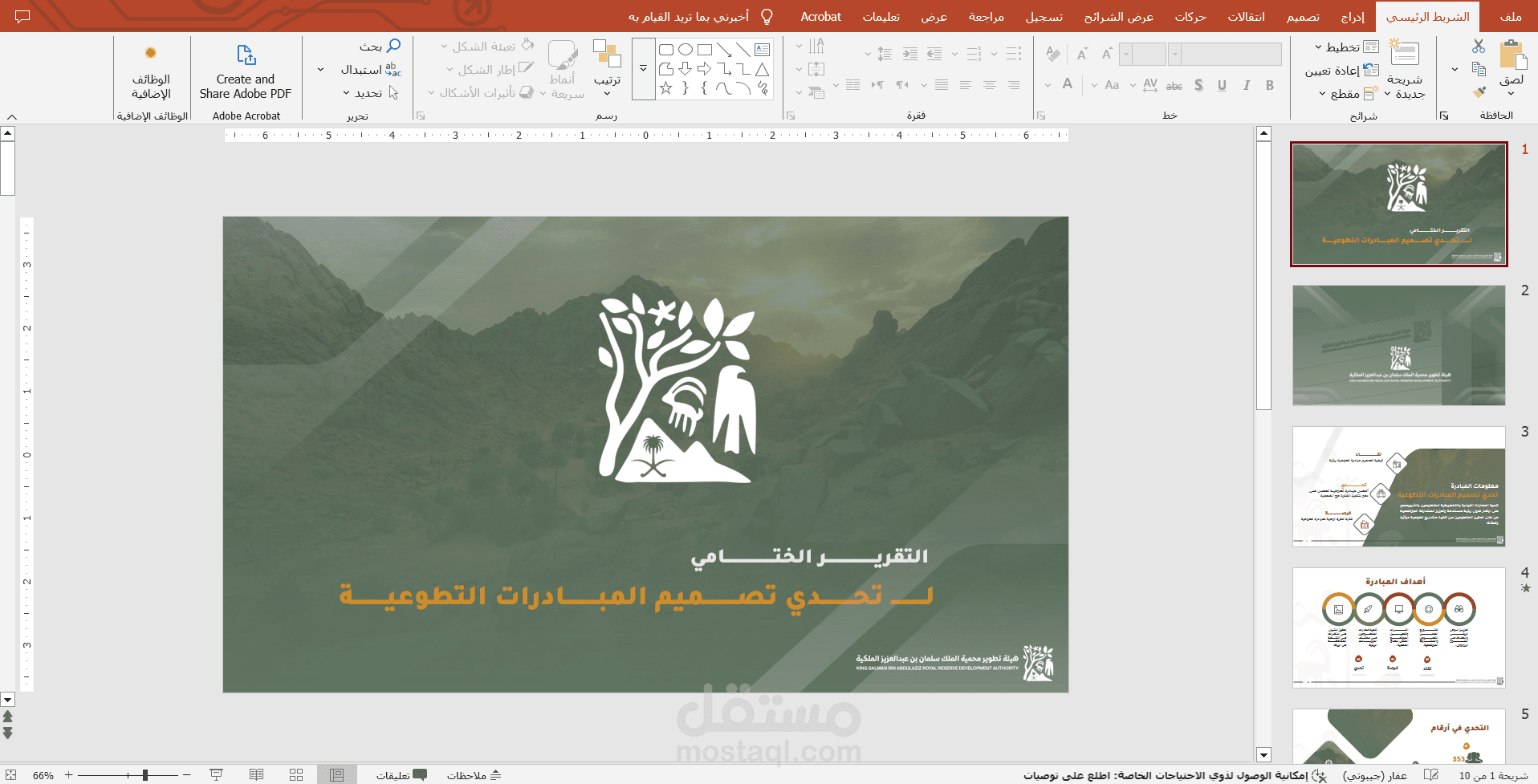Viewport: 1538px width, 784px height.
Task: Open the Select (تحديد) dropdown
Action: pos(369,93)
